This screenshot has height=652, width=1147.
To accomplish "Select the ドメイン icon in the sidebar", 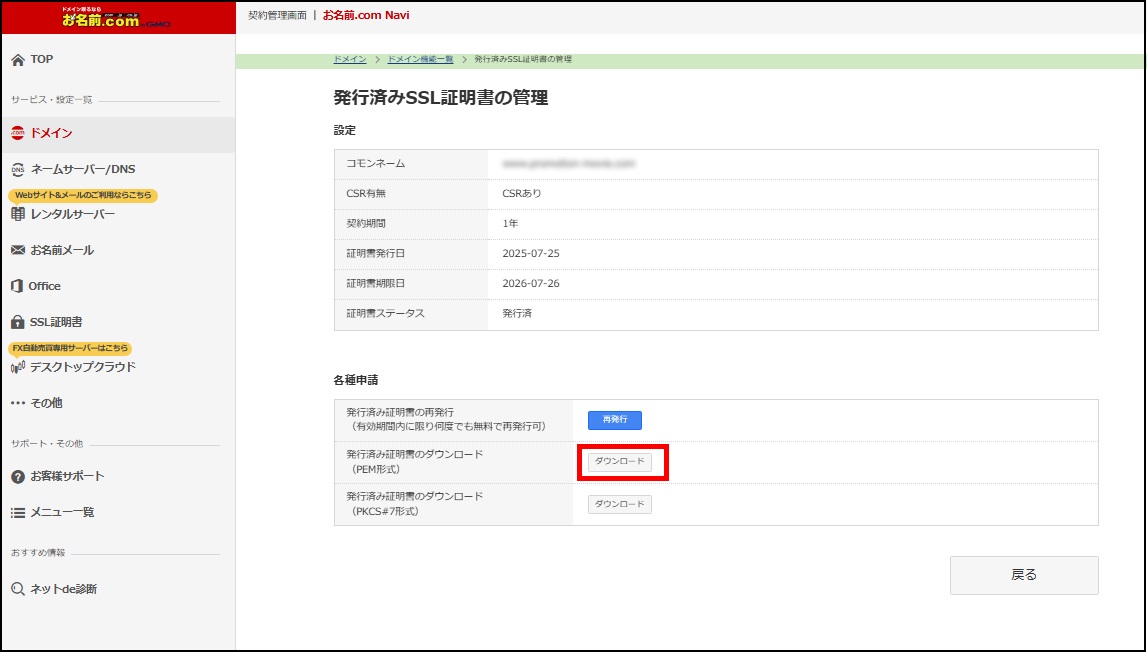I will (18, 132).
